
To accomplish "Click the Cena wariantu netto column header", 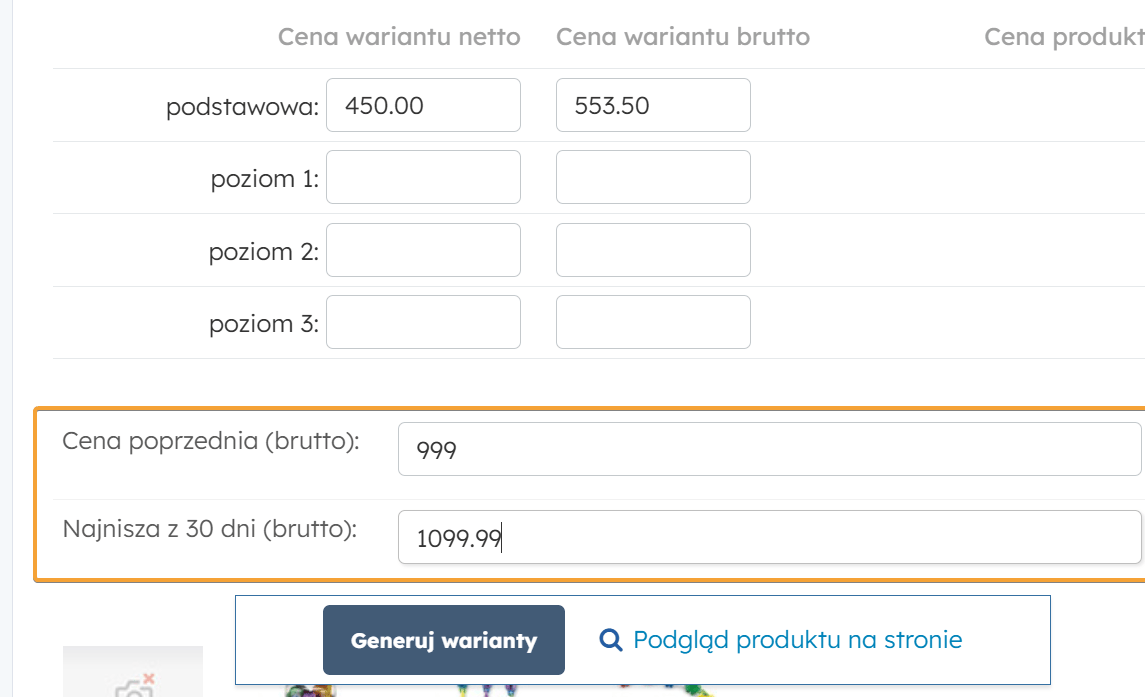I will coord(399,37).
